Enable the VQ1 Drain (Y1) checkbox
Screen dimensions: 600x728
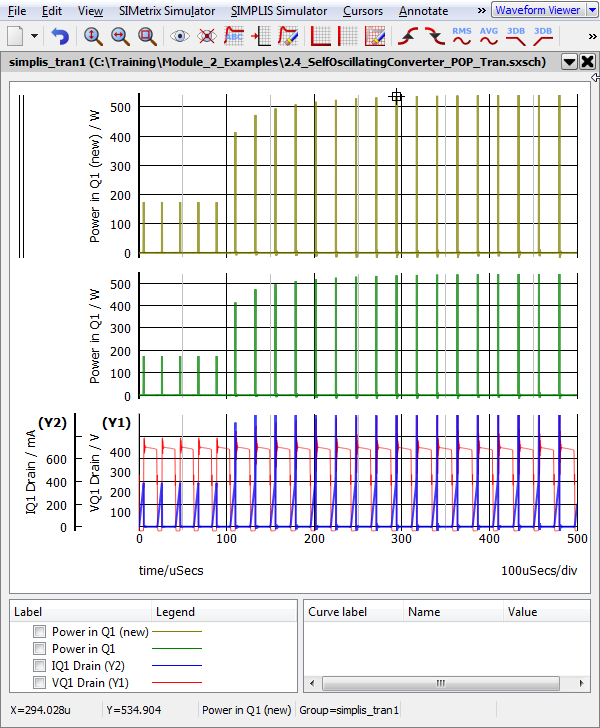(39, 683)
